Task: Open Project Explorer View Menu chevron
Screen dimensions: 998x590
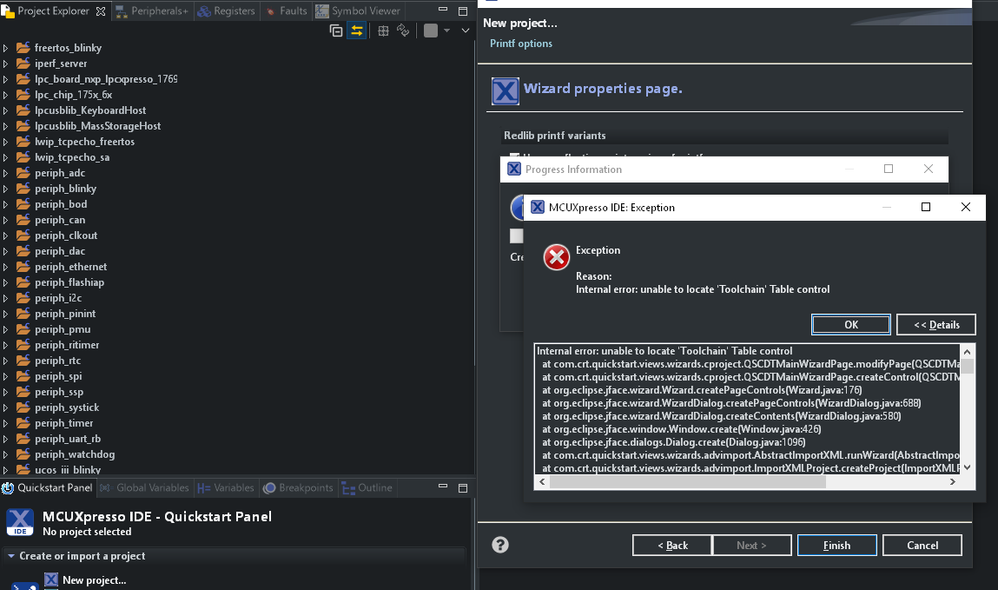Action: pos(465,31)
